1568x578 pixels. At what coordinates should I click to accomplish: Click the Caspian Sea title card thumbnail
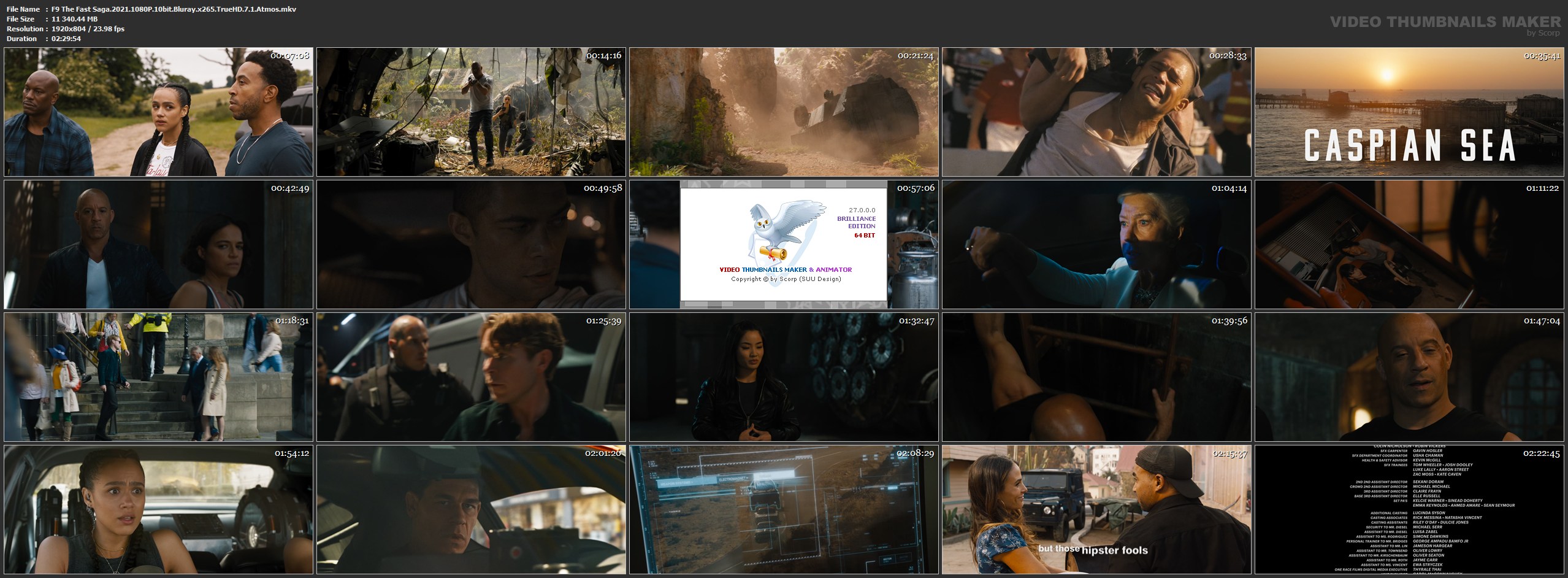pyautogui.click(x=1409, y=112)
